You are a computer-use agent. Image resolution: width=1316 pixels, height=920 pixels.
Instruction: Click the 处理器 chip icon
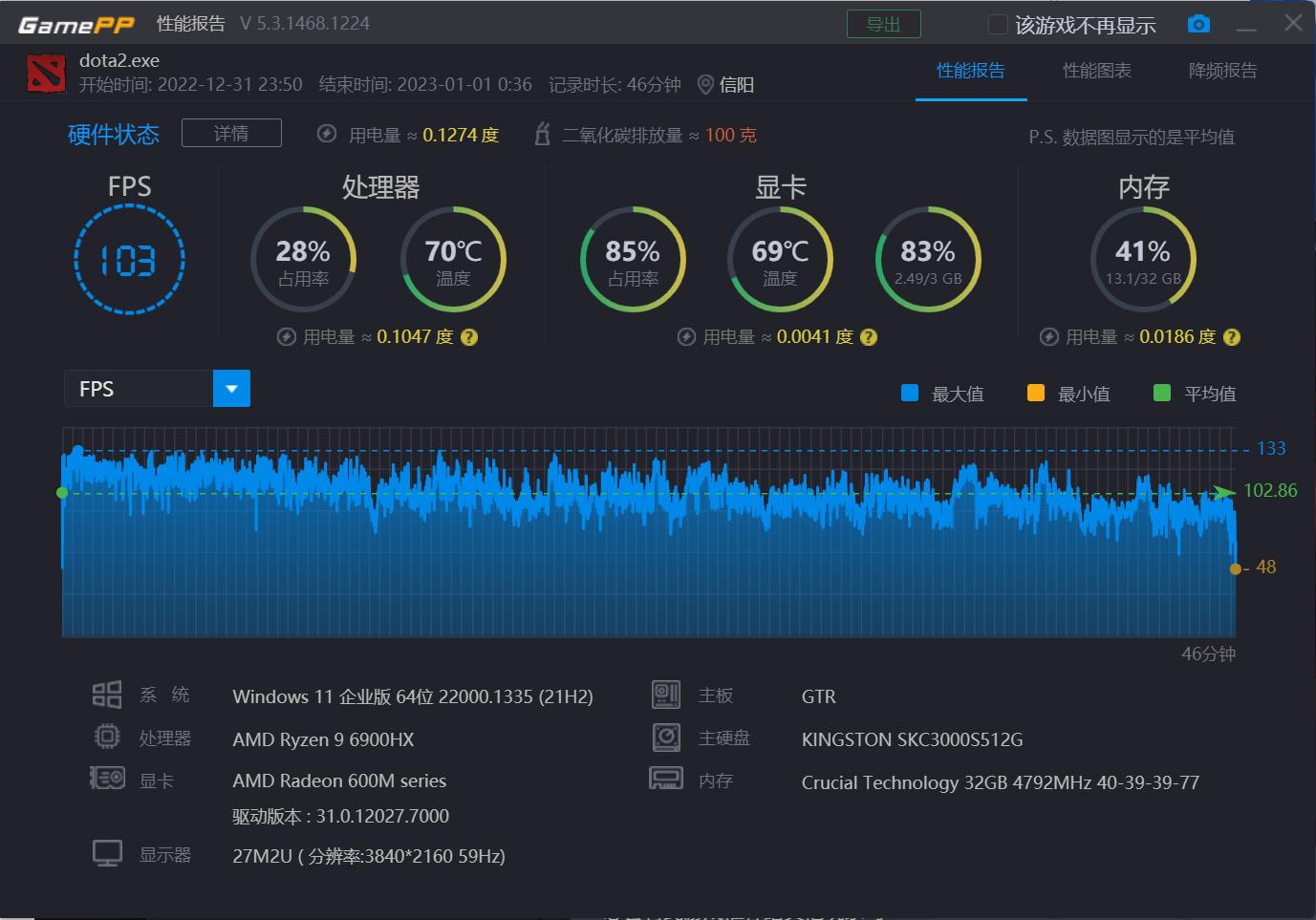point(107,737)
